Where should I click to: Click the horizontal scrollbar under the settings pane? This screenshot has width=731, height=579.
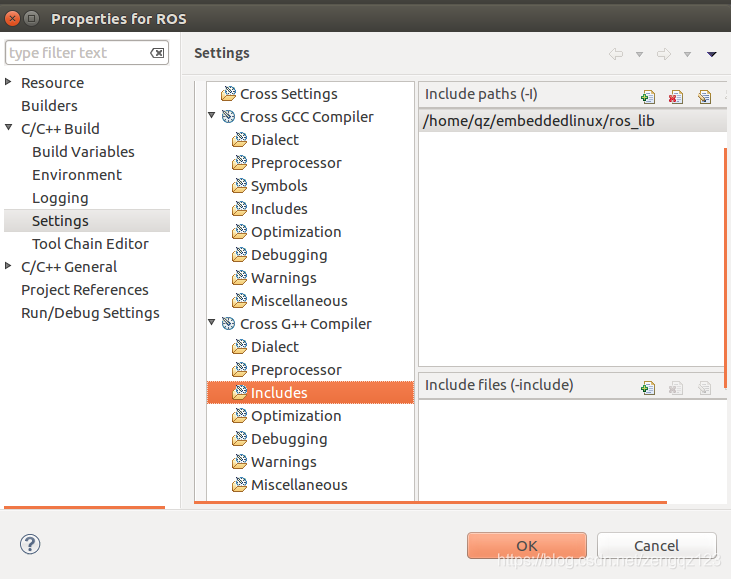click(430, 503)
